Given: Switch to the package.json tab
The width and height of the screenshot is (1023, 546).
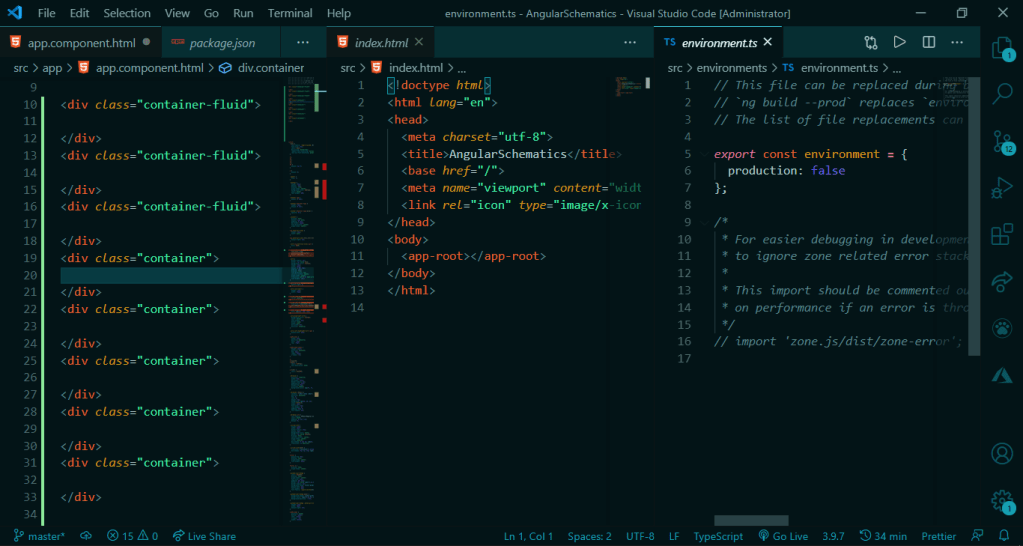Looking at the screenshot, I should 221,43.
